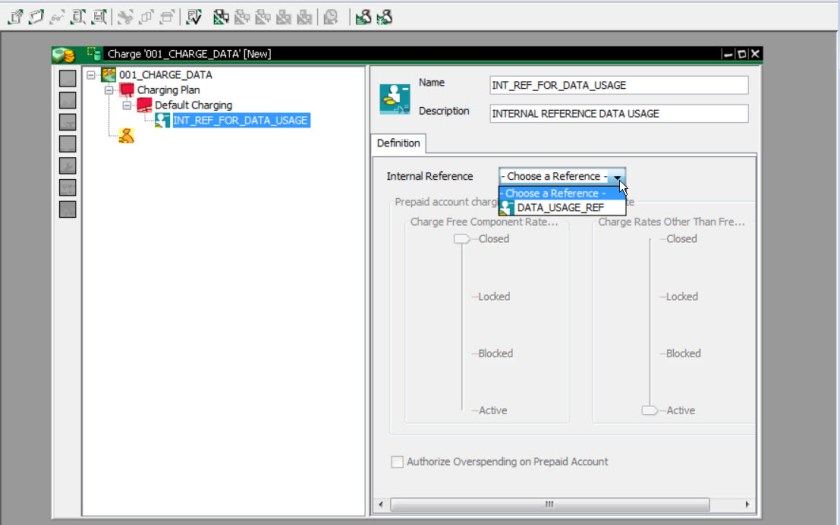Click the red Charging Plan icon
The image size is (840, 525).
[127, 89]
